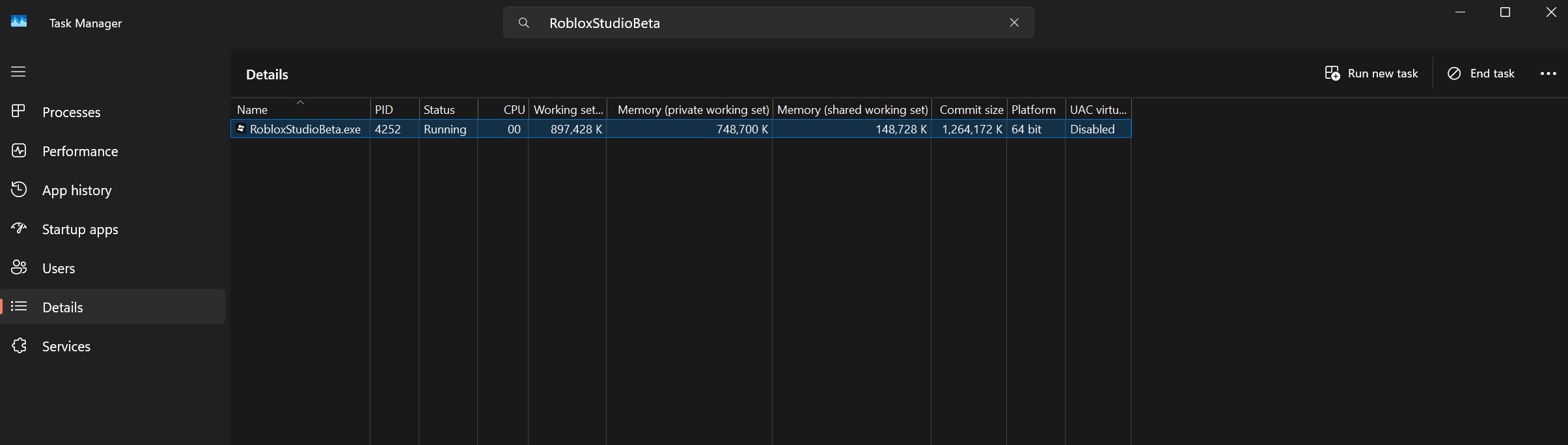Open the Services gear icon
This screenshot has width=1568, height=445.
point(19,345)
